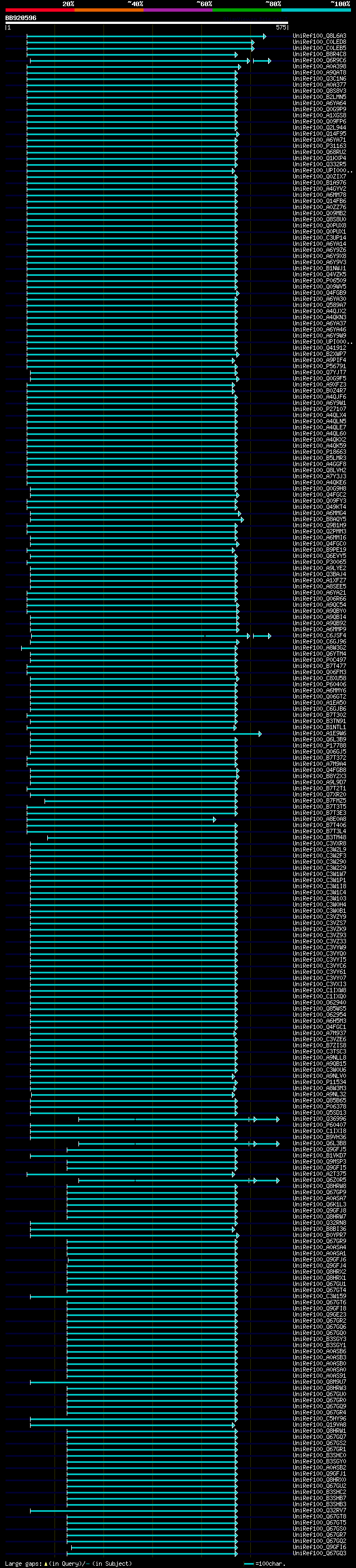Open hit UniRef100_C0LEB5

point(319,48)
